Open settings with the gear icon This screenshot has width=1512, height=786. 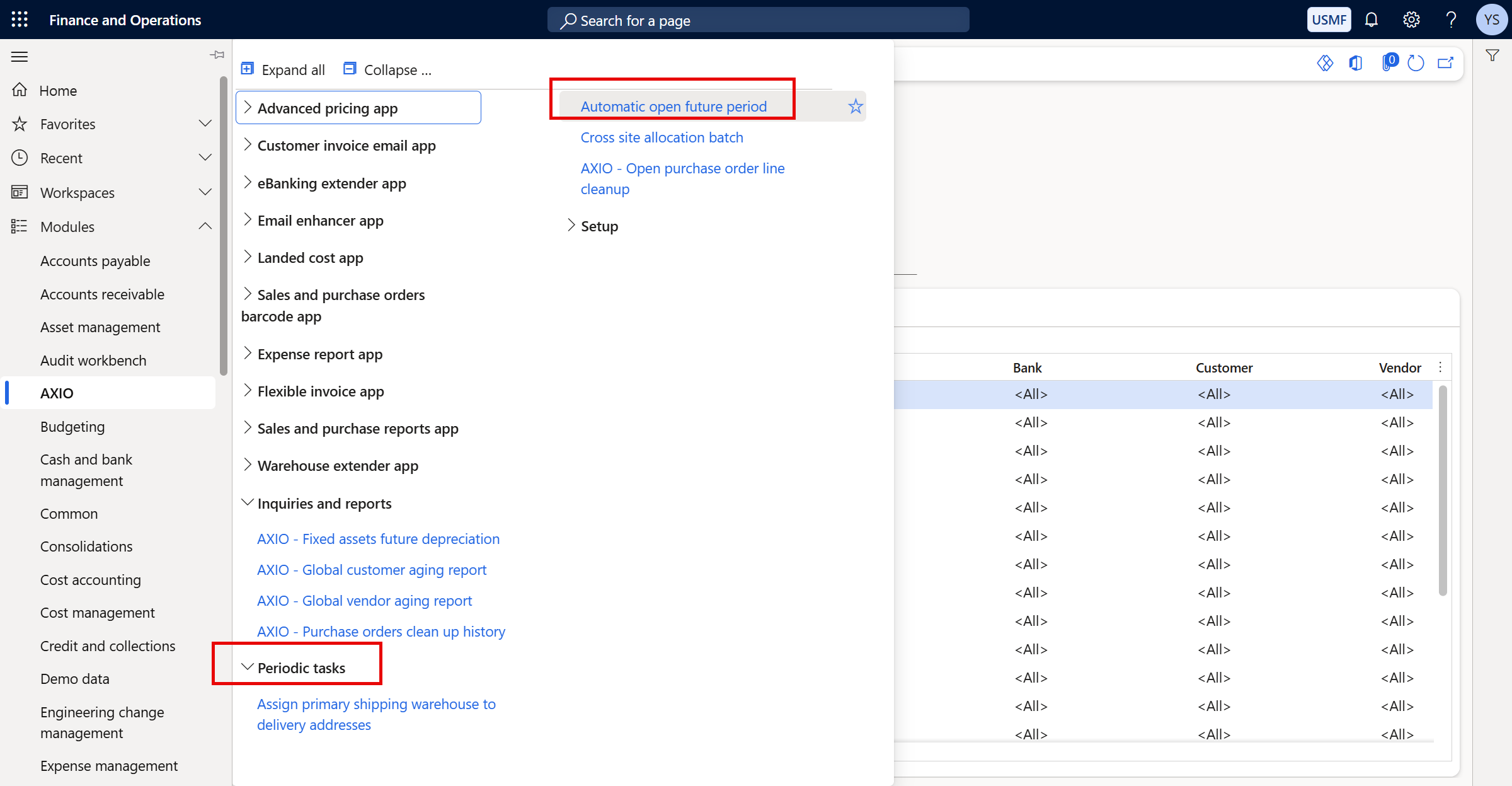point(1411,20)
